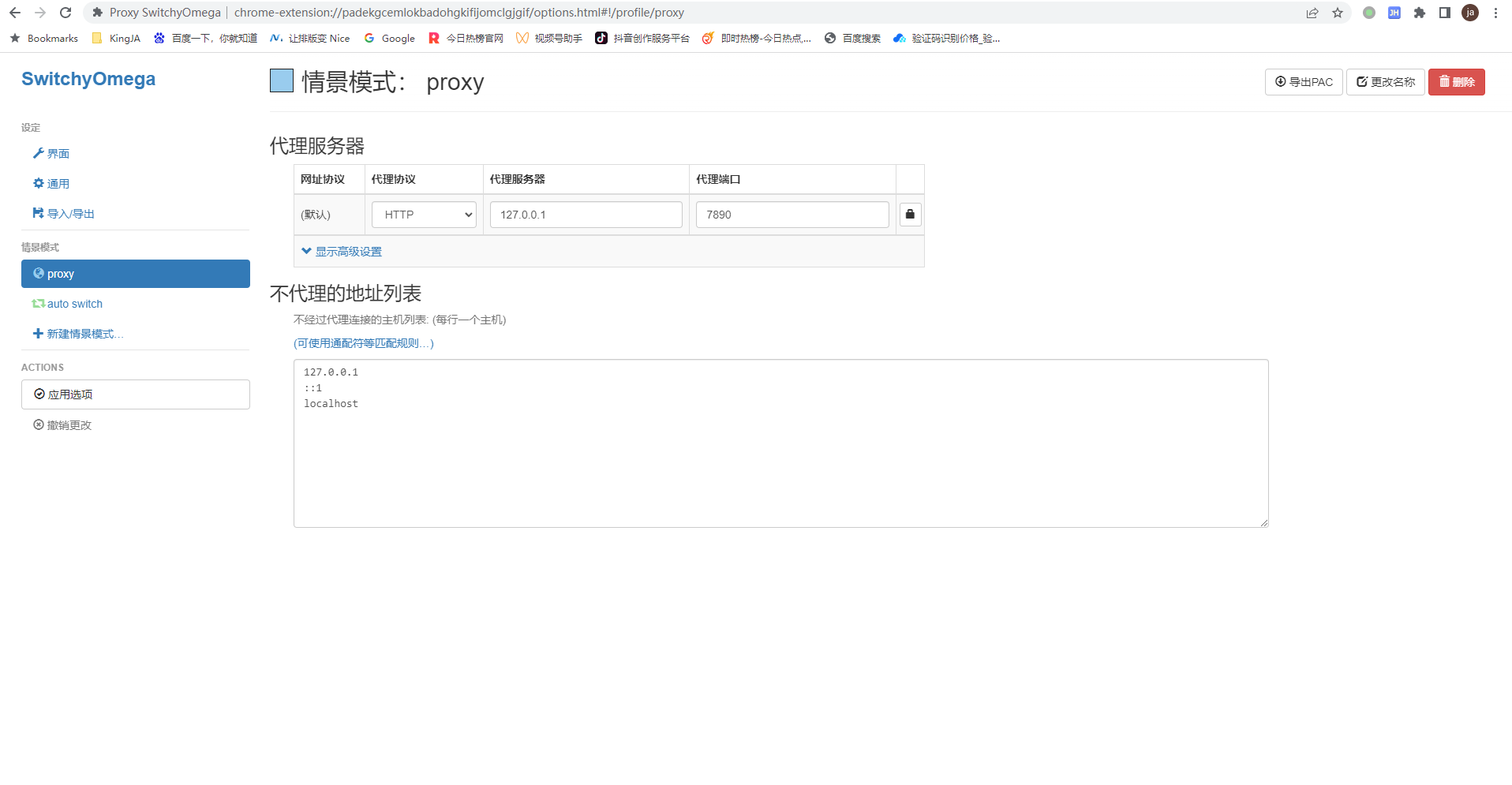1512x785 pixels.
Task: Toggle the browser side panel icon
Action: [x=1445, y=13]
